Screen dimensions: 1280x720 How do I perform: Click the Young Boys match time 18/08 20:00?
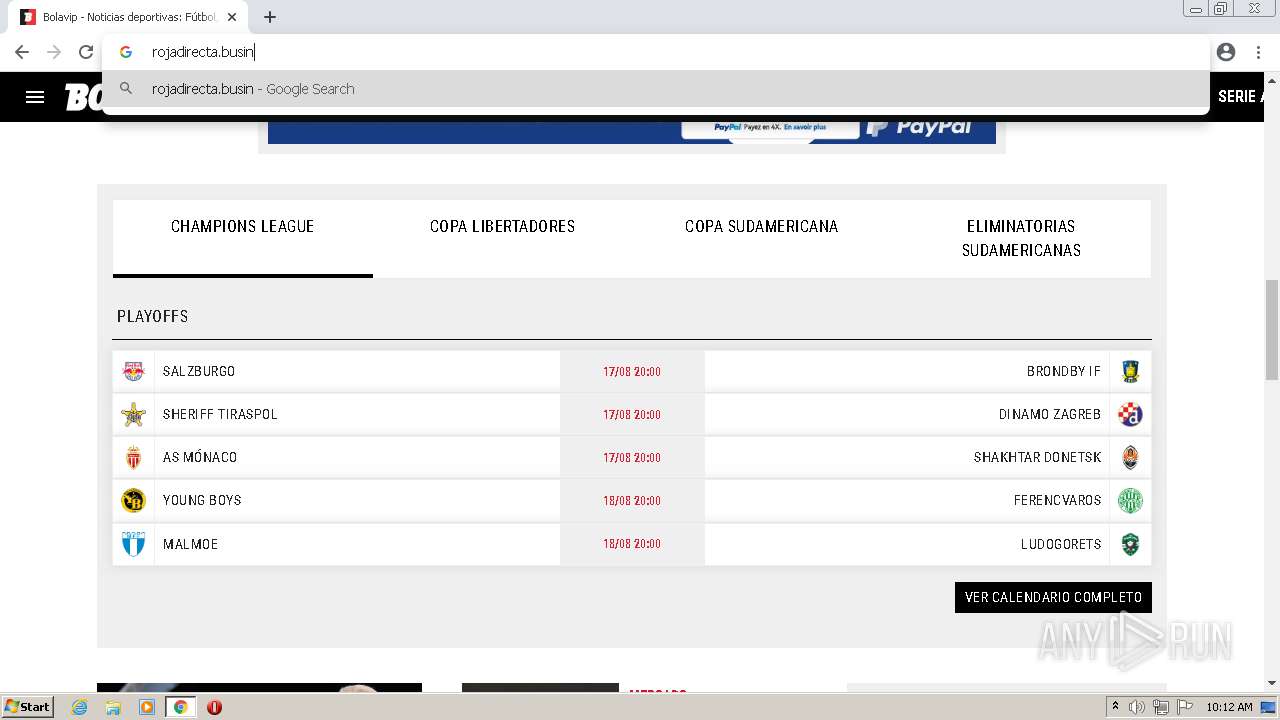point(632,500)
